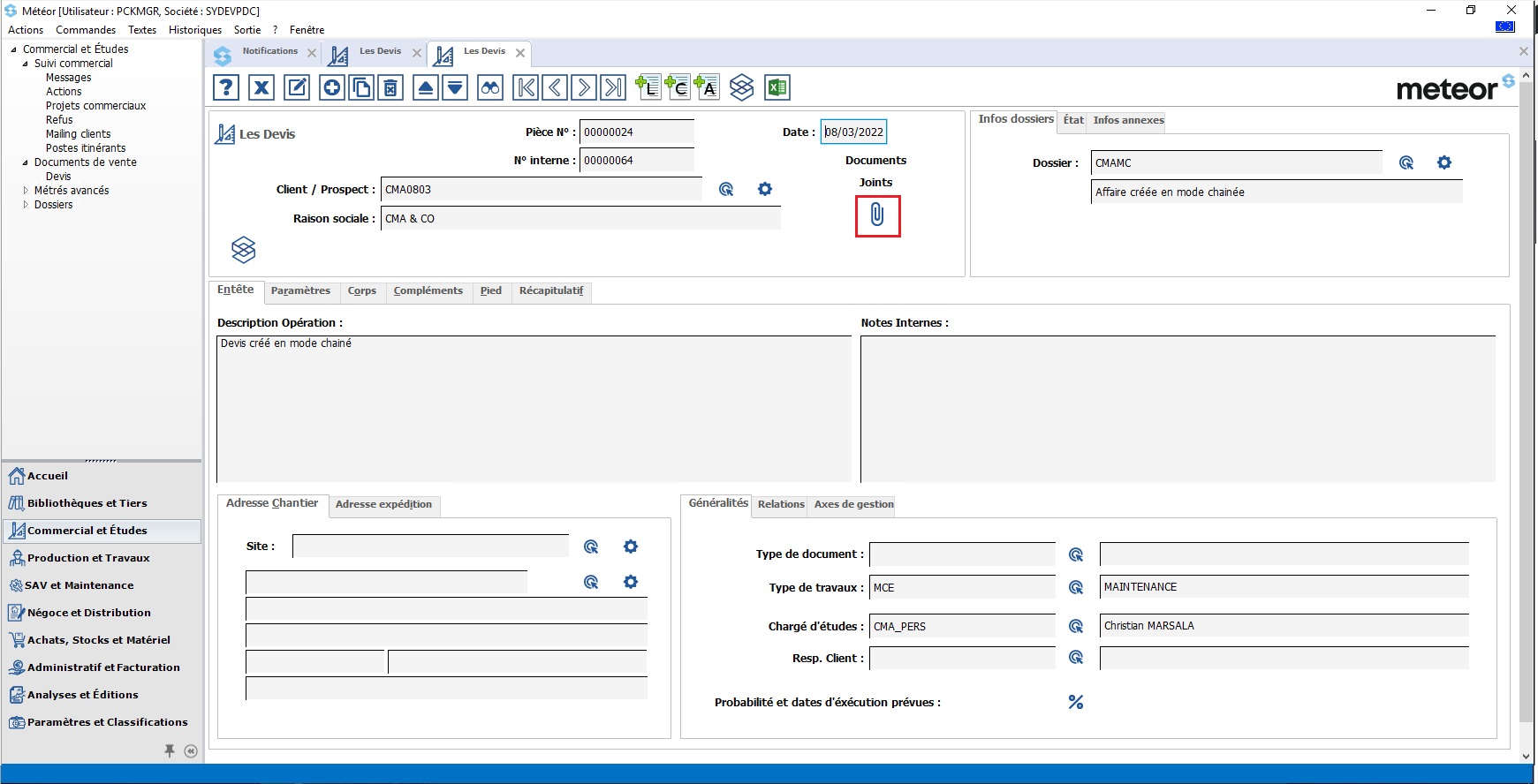Open Production et Travaux module
This screenshot has height=784, width=1538.
click(102, 558)
